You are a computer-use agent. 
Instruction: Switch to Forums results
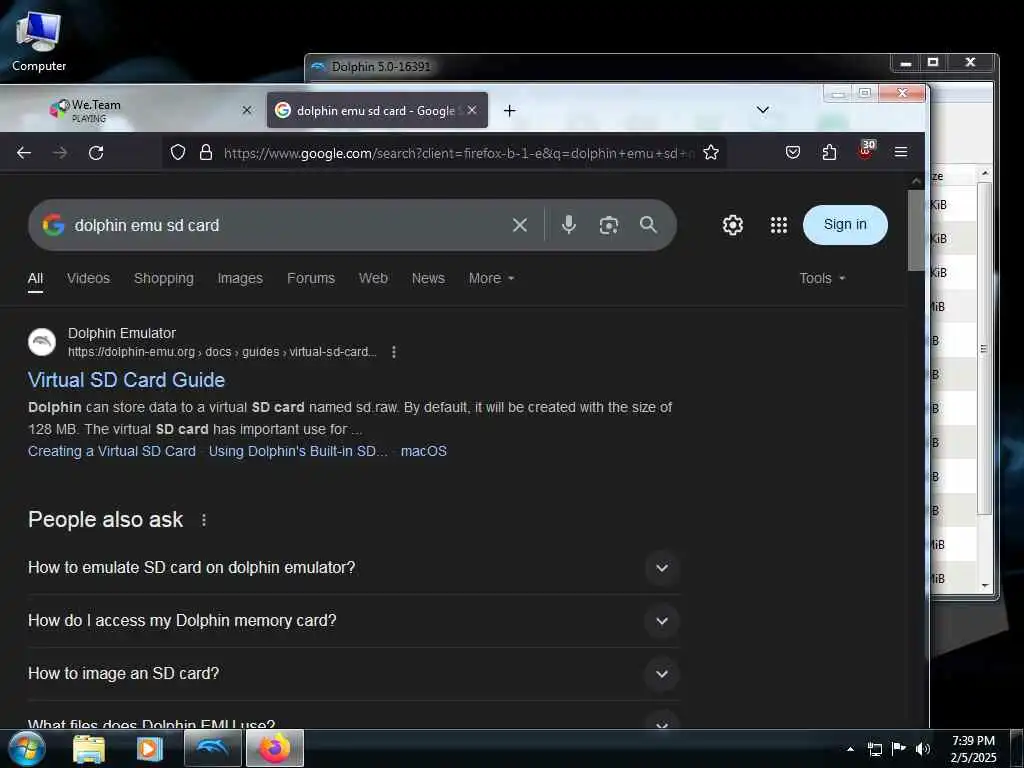[x=311, y=278]
